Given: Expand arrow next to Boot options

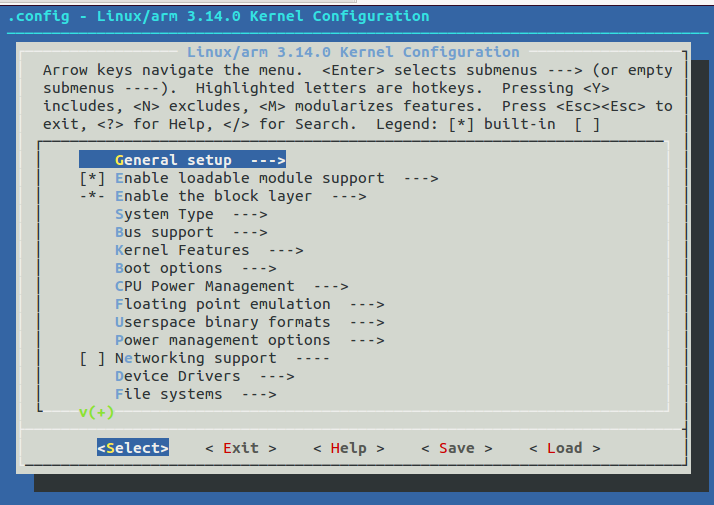Looking at the screenshot, I should click(x=259, y=269).
